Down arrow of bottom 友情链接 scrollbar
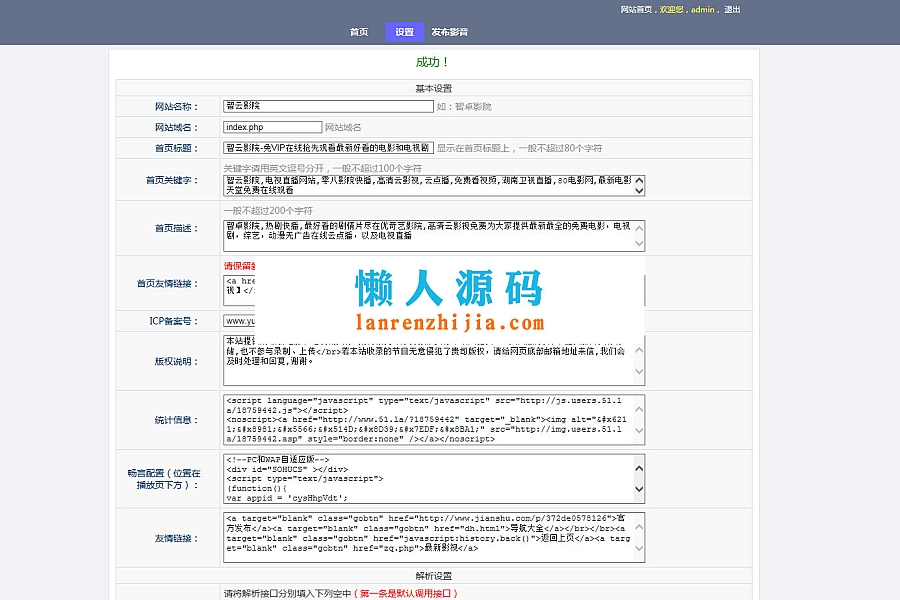The image size is (900, 600). click(x=639, y=548)
